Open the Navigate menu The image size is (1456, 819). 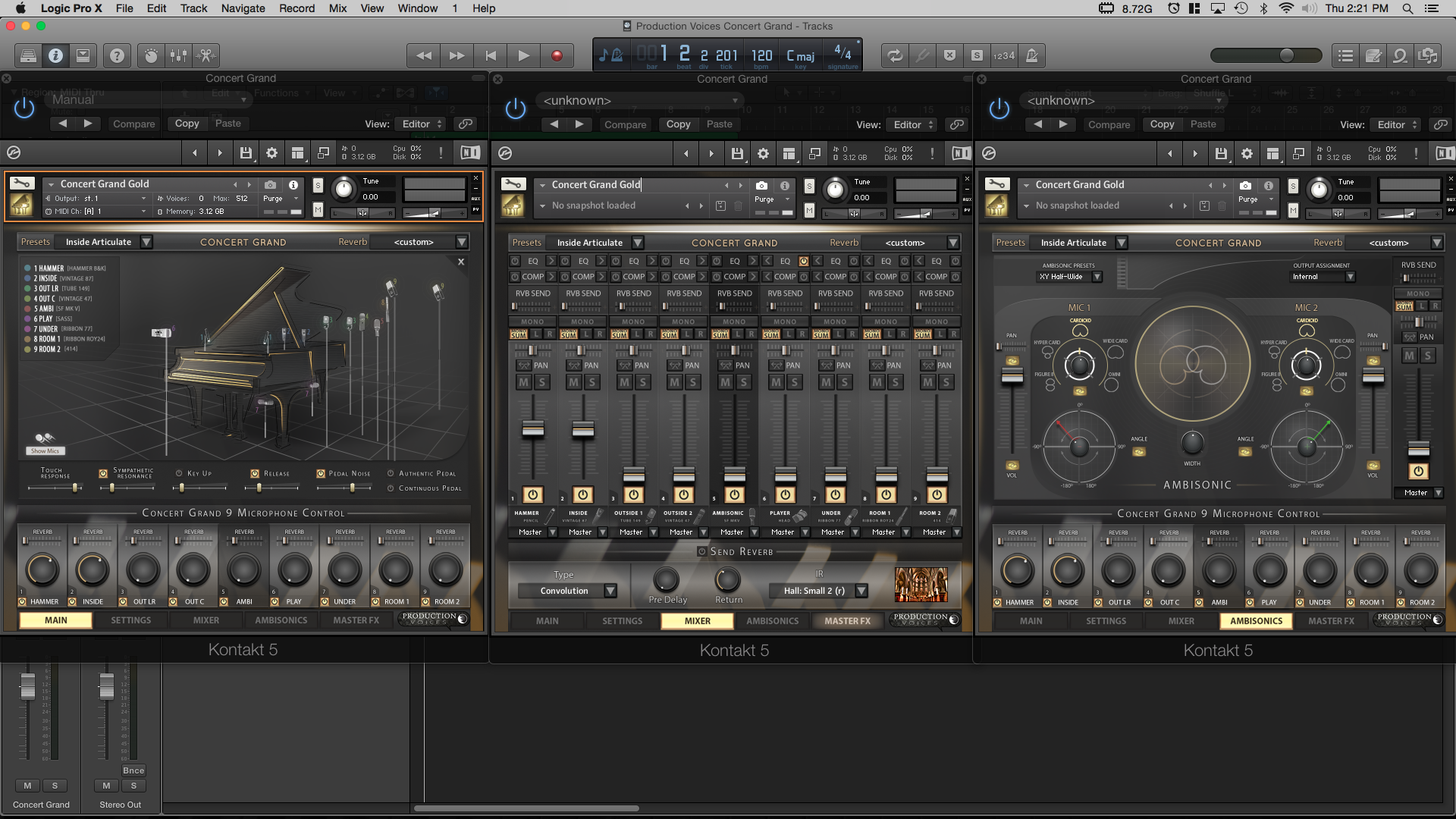coord(243,8)
